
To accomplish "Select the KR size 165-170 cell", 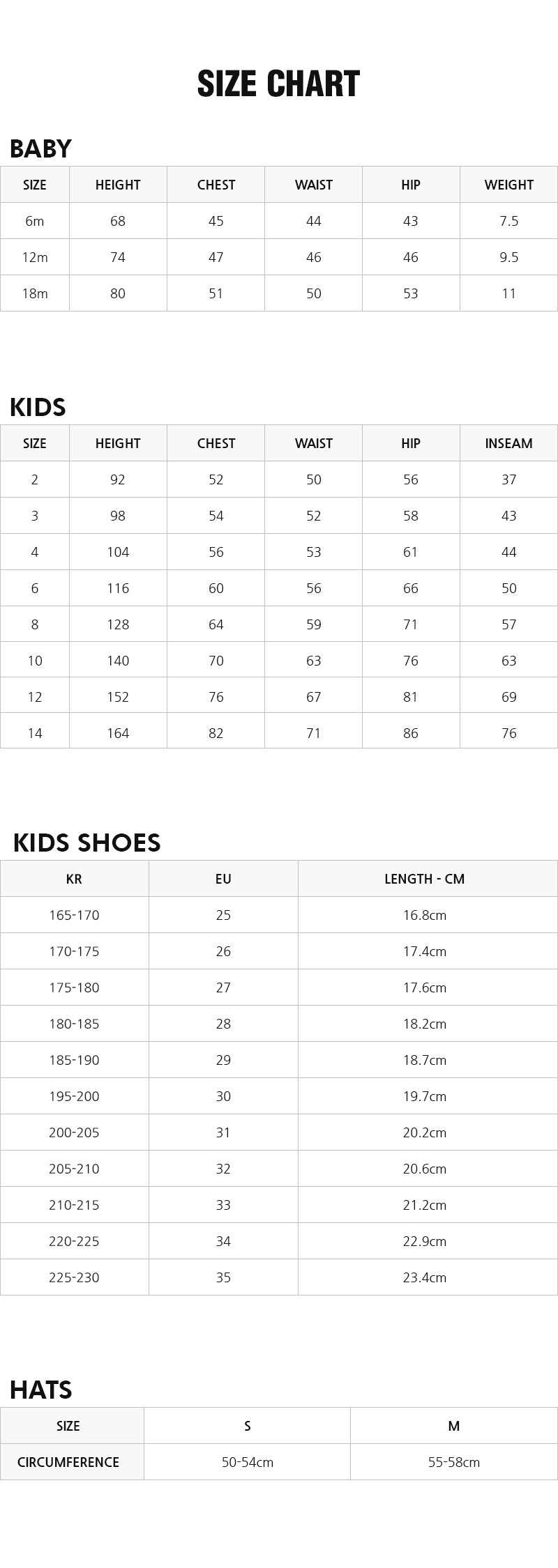I will coord(74,915).
